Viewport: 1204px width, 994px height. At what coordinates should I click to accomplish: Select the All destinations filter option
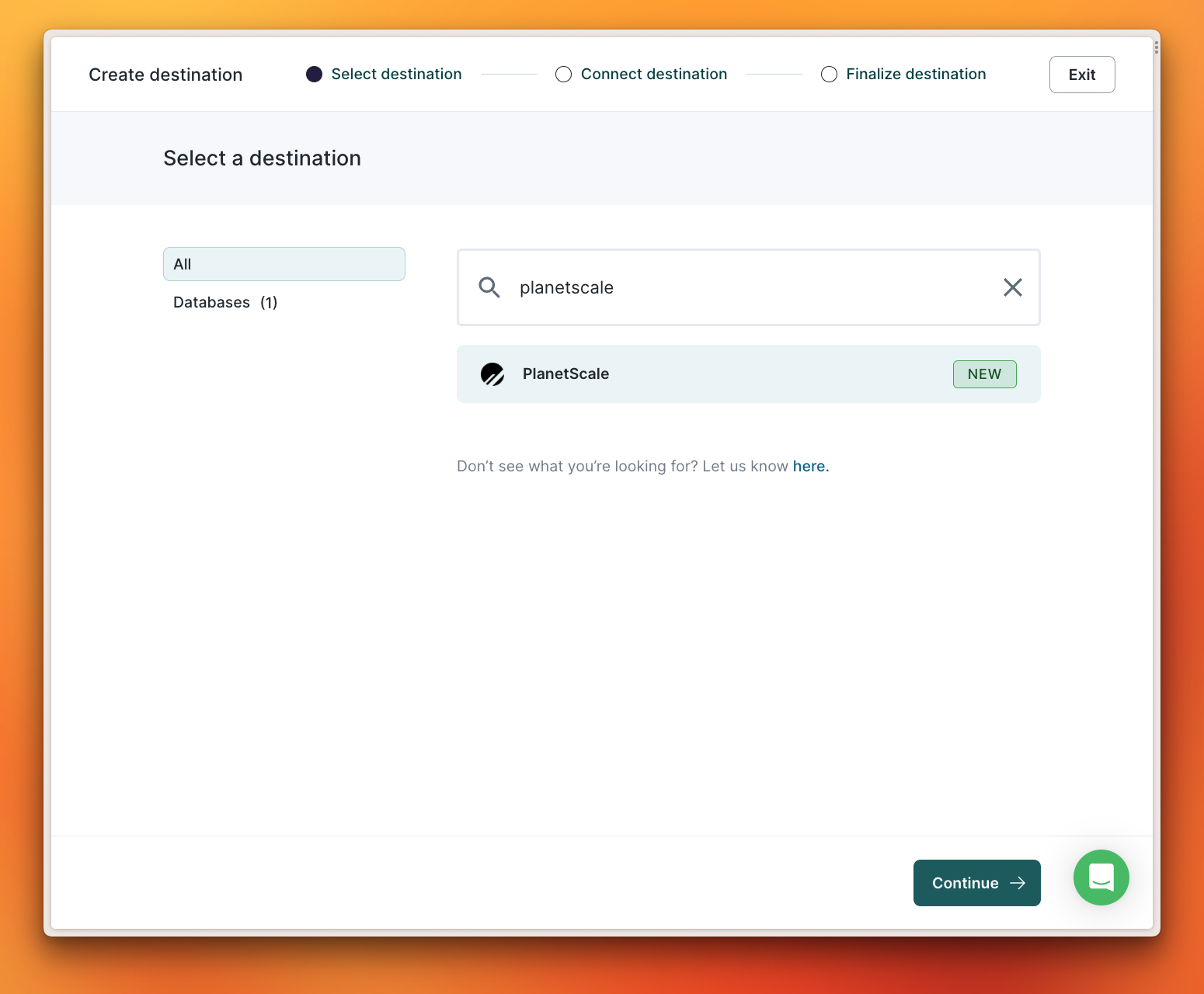tap(284, 264)
